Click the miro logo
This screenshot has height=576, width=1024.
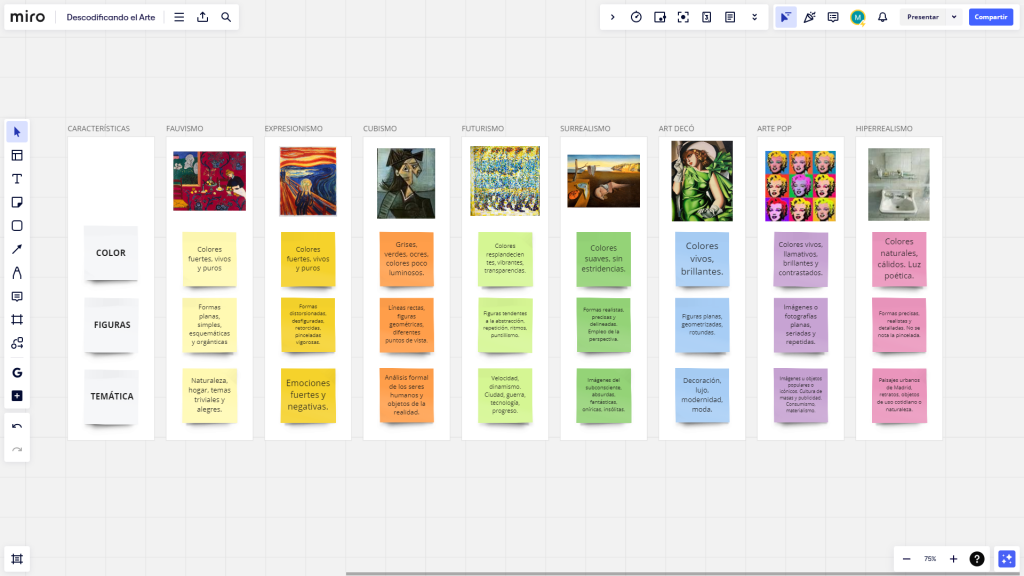27,17
